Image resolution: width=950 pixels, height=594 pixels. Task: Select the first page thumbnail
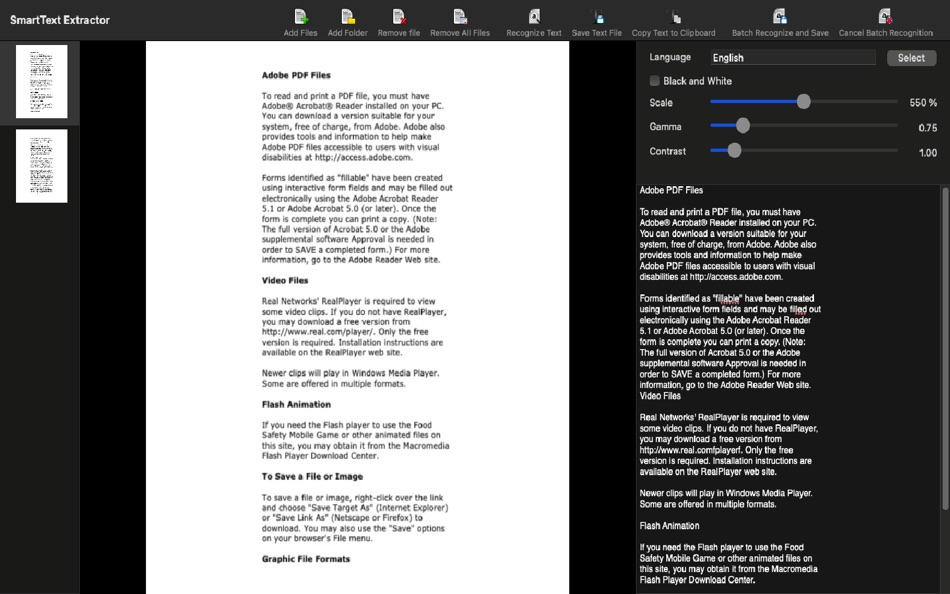(x=41, y=81)
